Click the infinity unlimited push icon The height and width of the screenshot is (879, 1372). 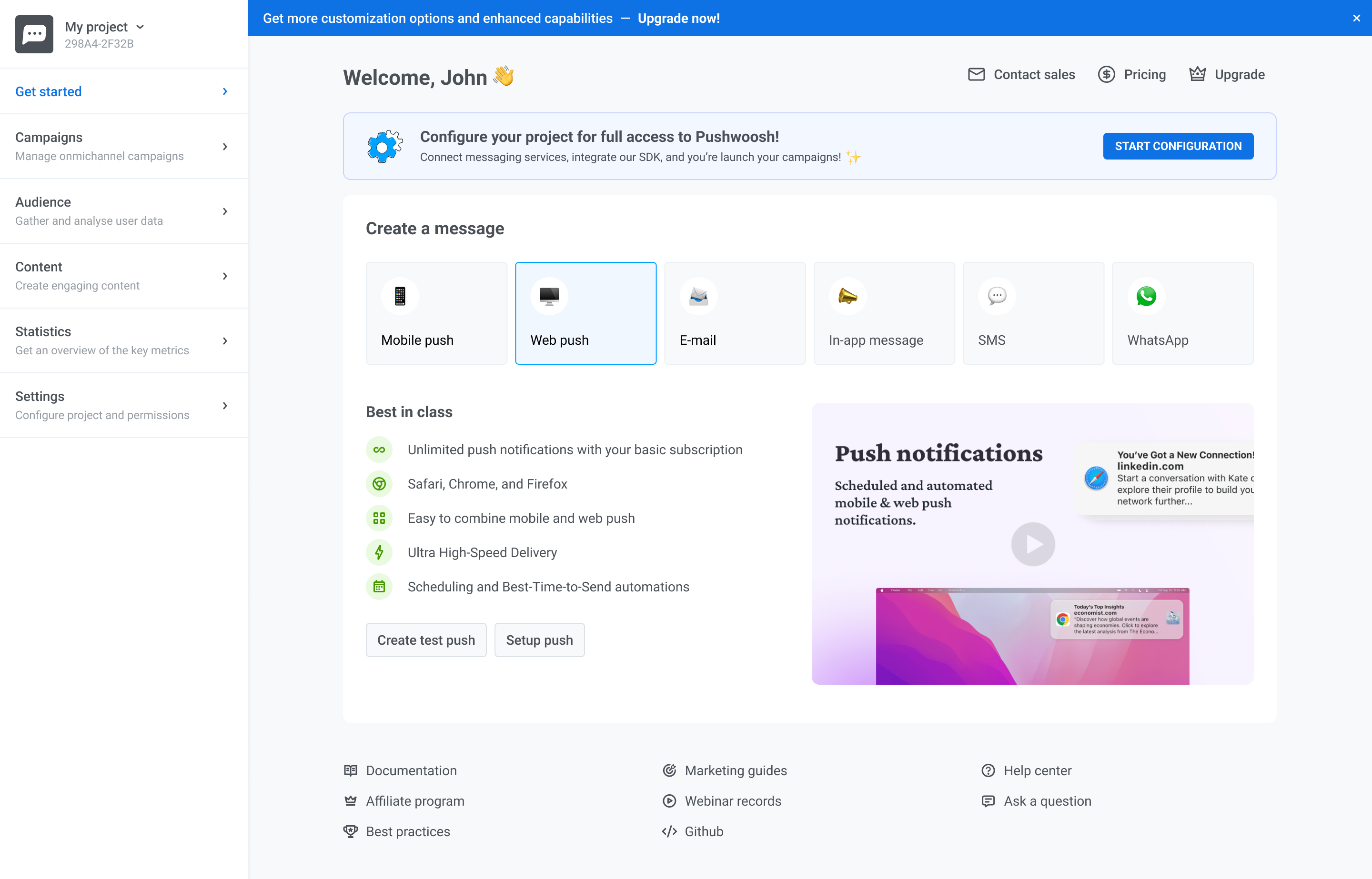point(379,450)
